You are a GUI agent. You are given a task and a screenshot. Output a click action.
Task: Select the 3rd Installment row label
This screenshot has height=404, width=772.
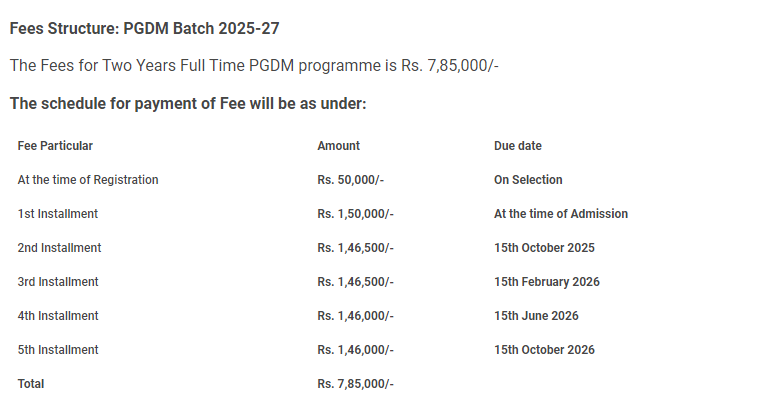(x=58, y=282)
